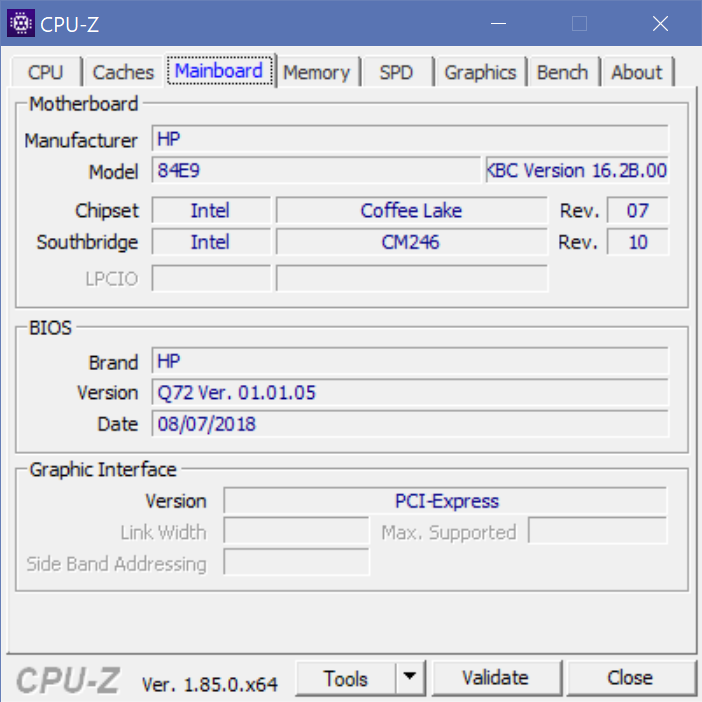Click the BIOS date 08/07/2018

[410, 424]
